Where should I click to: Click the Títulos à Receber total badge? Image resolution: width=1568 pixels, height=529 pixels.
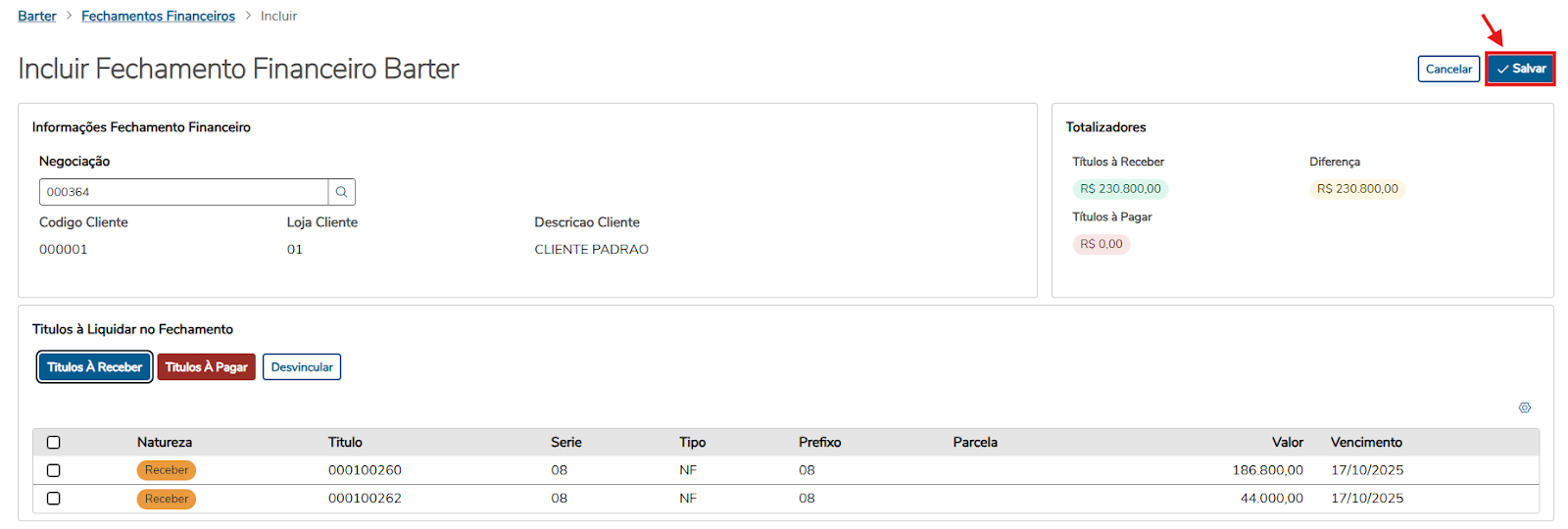click(x=1120, y=189)
